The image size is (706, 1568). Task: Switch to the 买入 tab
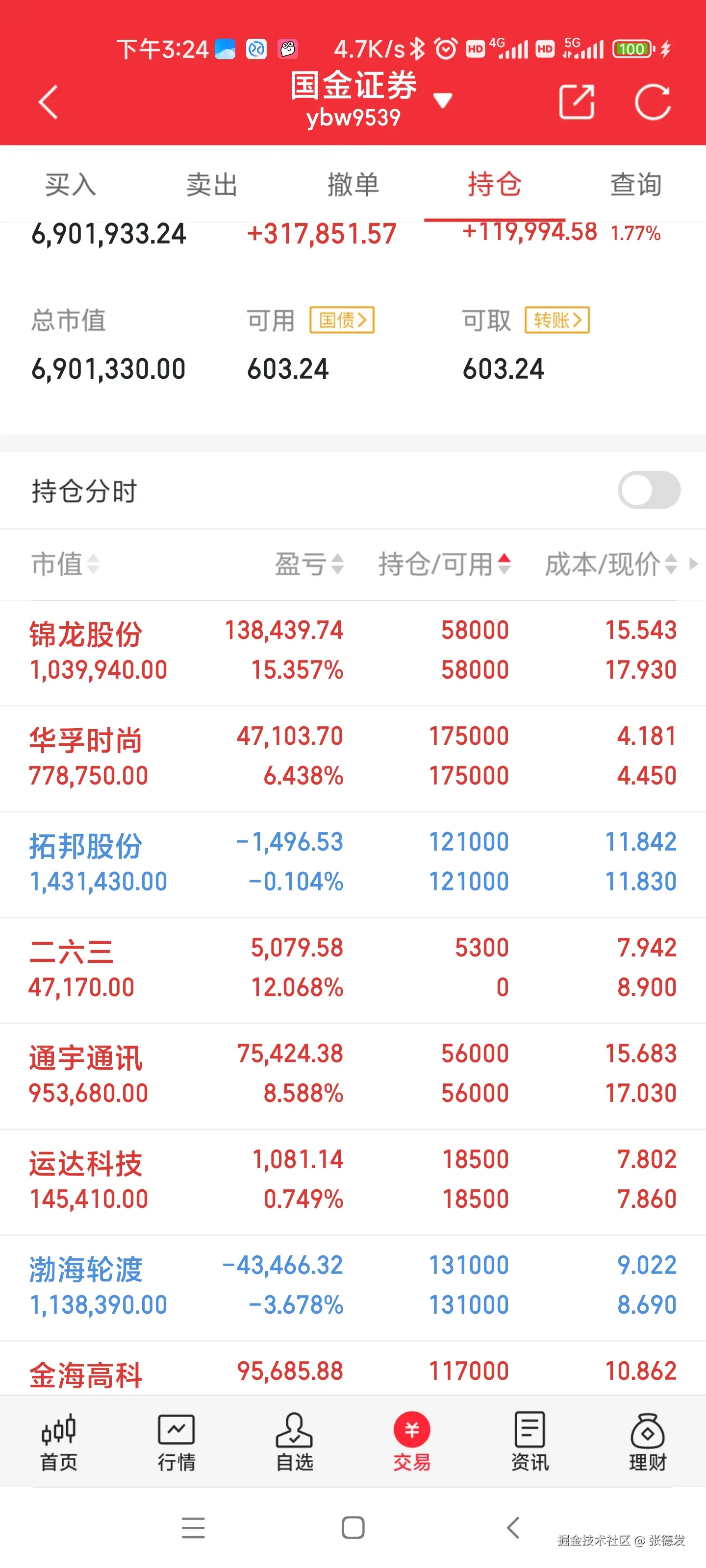[70, 184]
